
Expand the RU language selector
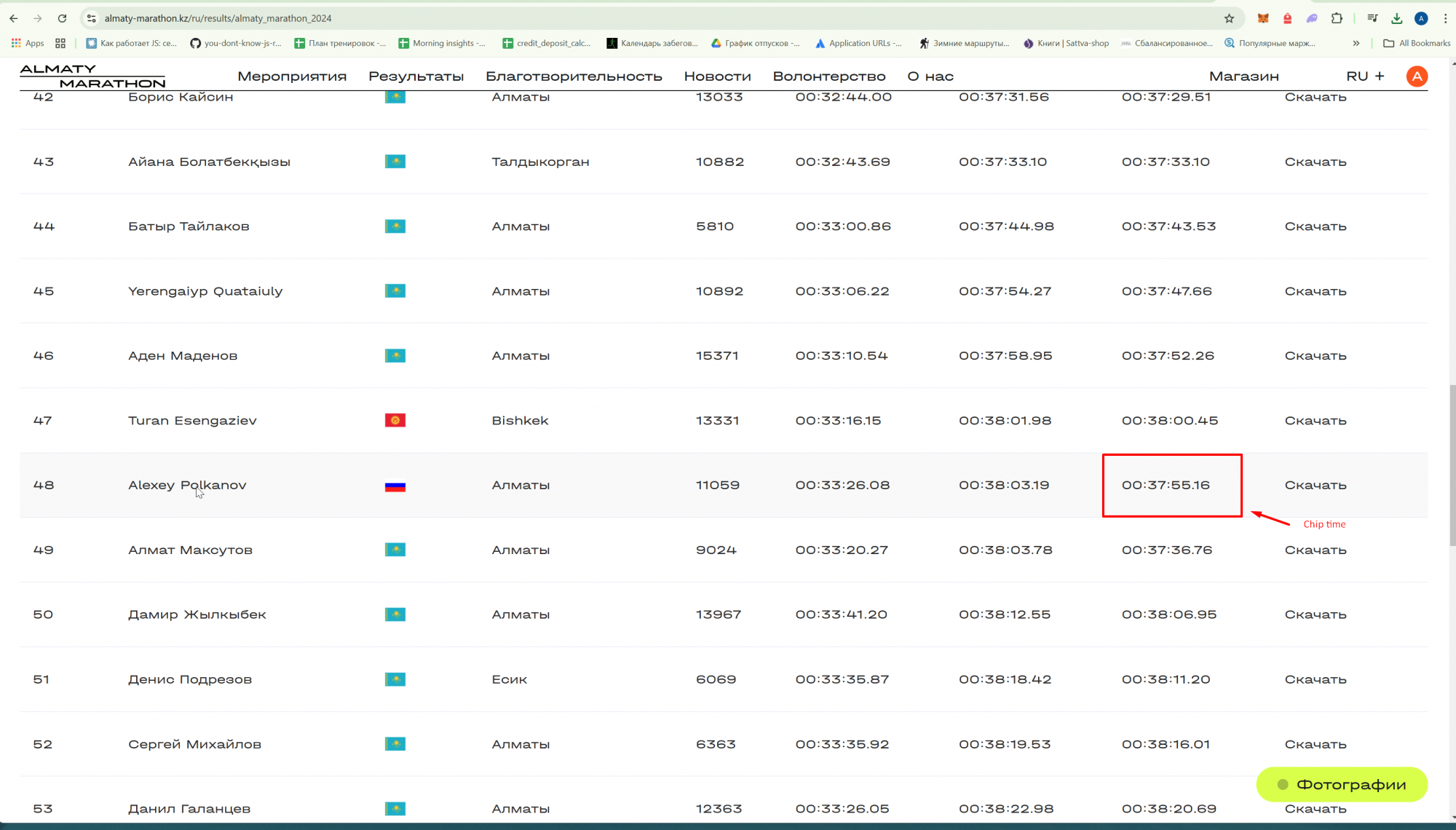point(1365,76)
